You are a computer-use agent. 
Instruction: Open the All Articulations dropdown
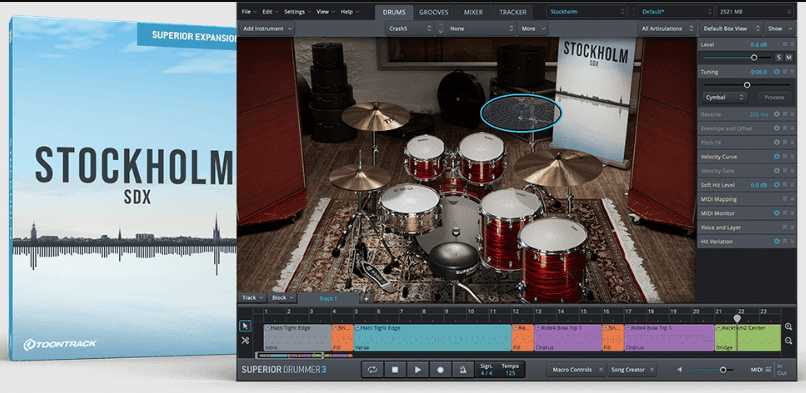click(667, 29)
